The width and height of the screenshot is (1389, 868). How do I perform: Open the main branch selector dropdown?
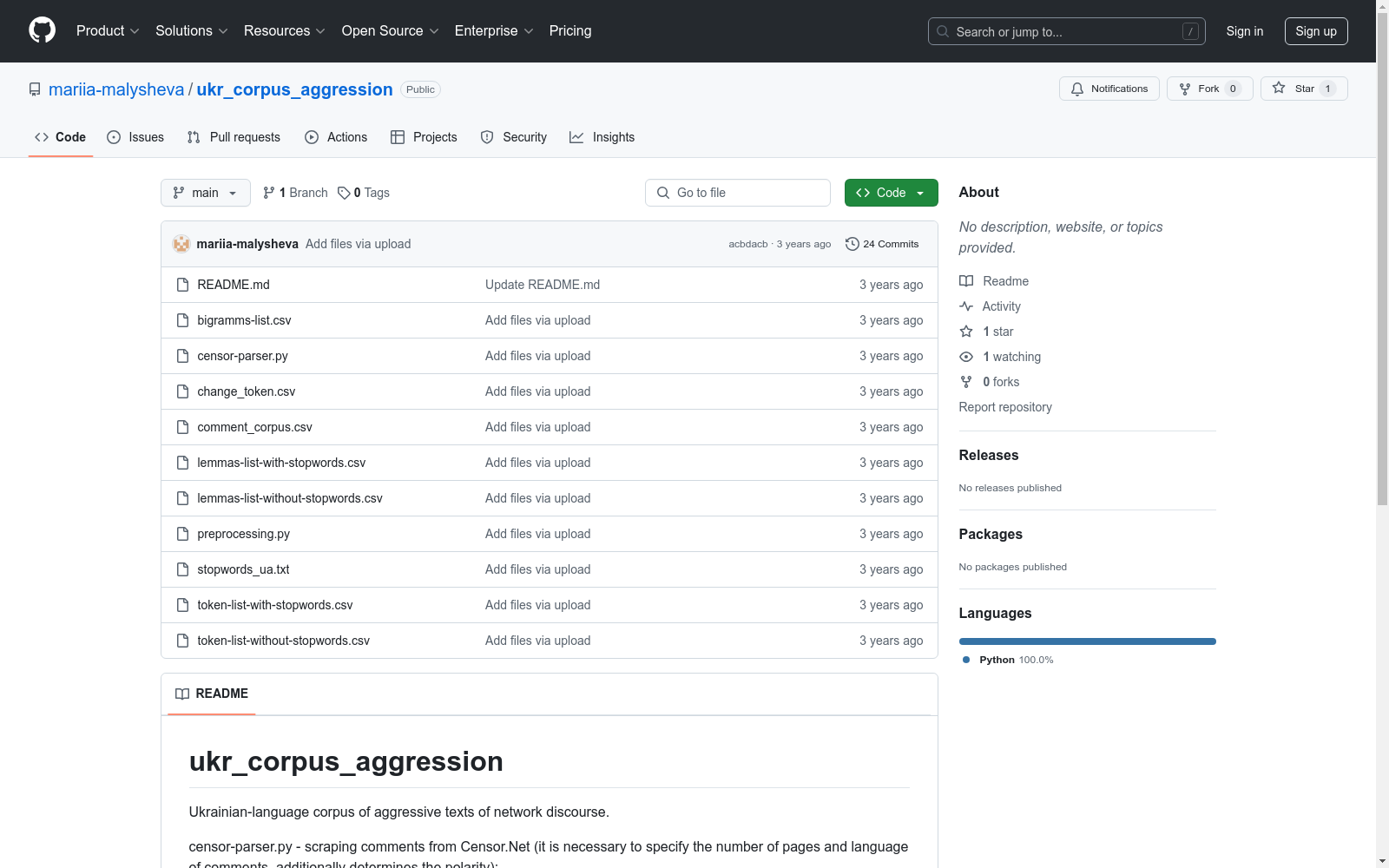pyautogui.click(x=206, y=193)
